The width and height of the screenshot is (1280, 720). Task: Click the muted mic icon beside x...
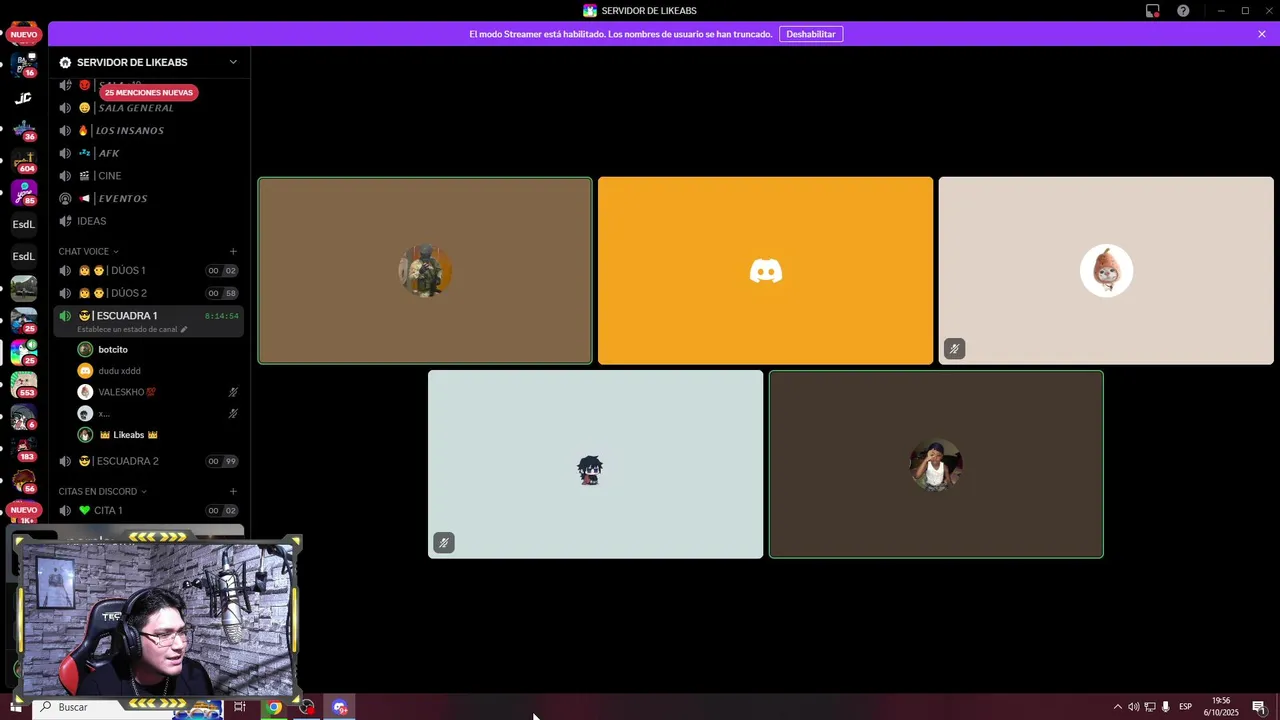[233, 413]
